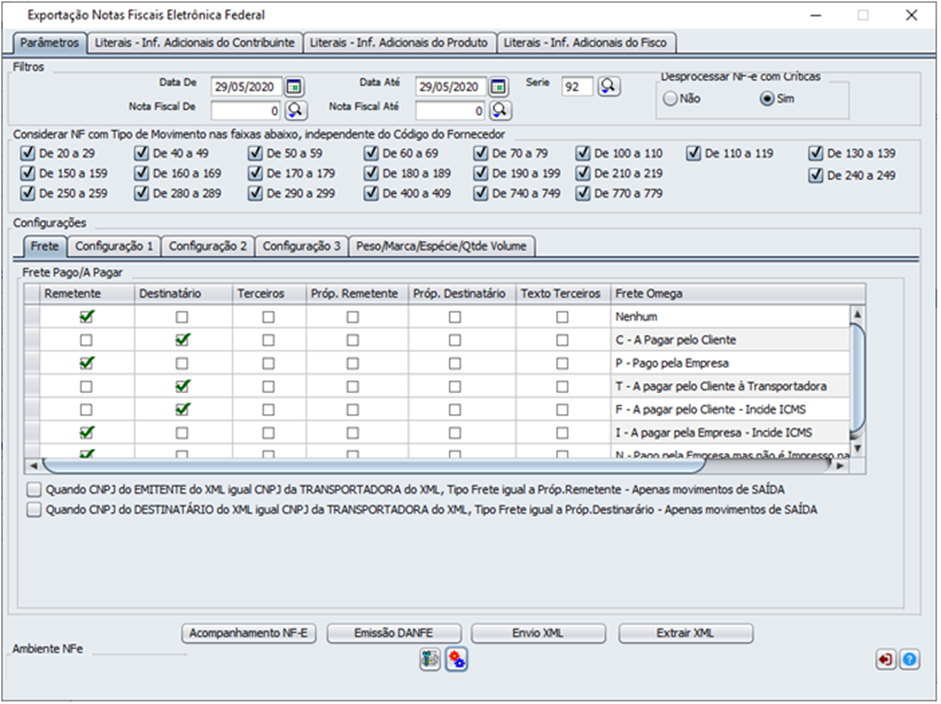
Task: Click the red exit door icon
Action: (885, 660)
